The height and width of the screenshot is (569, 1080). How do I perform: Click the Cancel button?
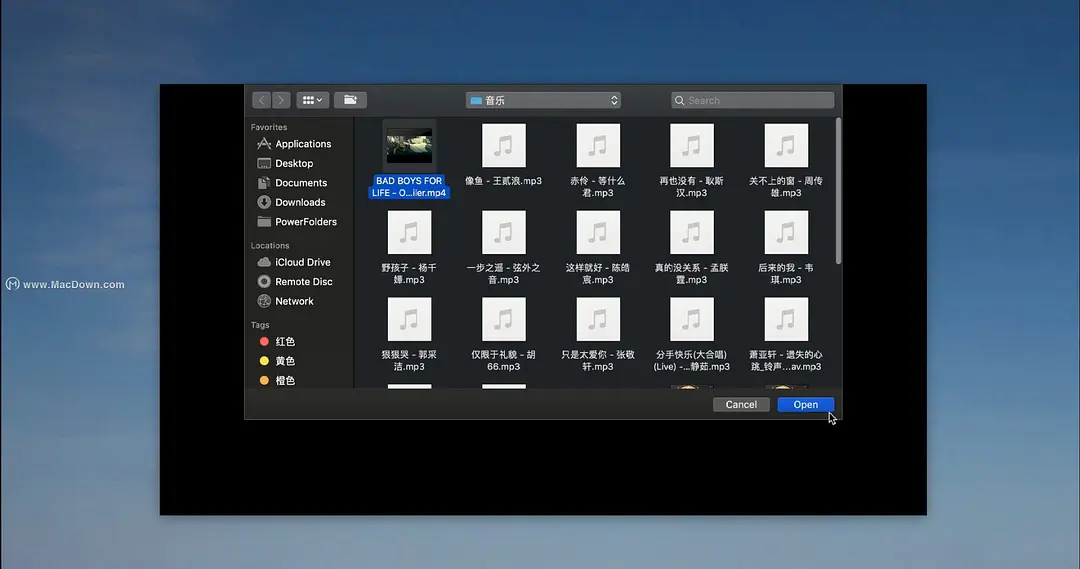tap(741, 404)
